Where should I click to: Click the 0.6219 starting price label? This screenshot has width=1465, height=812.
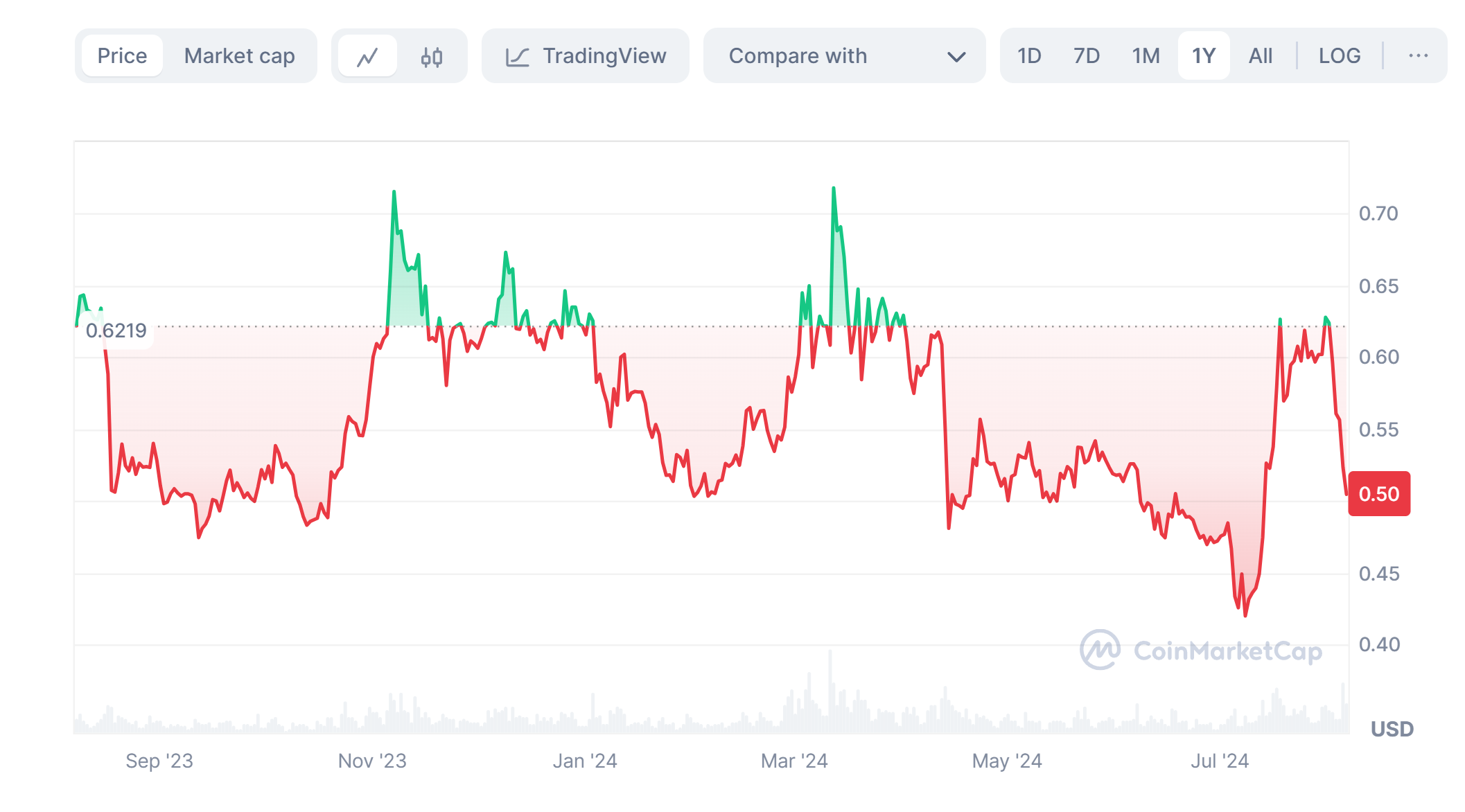pyautogui.click(x=116, y=330)
